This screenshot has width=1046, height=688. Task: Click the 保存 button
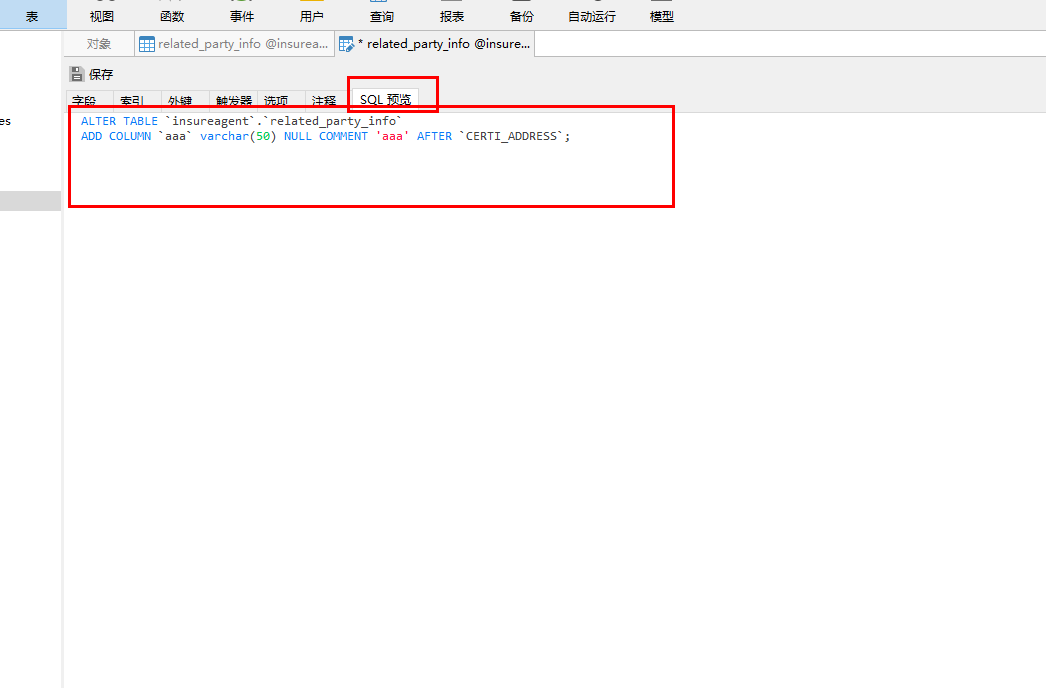pyautogui.click(x=92, y=74)
